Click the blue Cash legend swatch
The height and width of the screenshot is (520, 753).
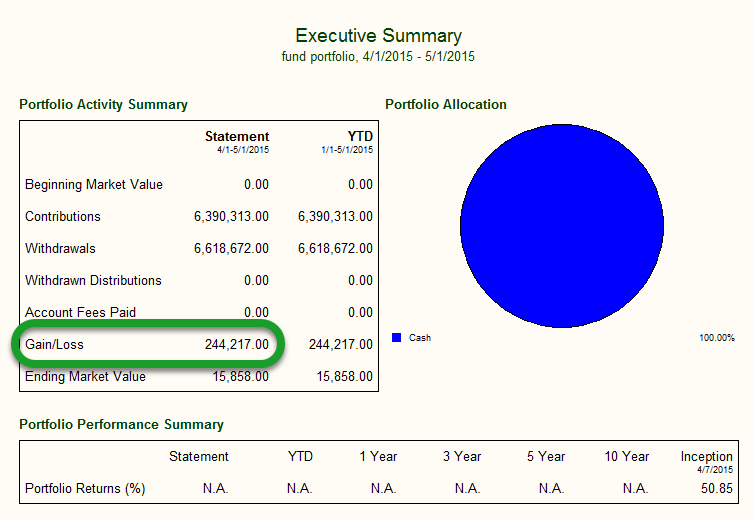pos(396,338)
